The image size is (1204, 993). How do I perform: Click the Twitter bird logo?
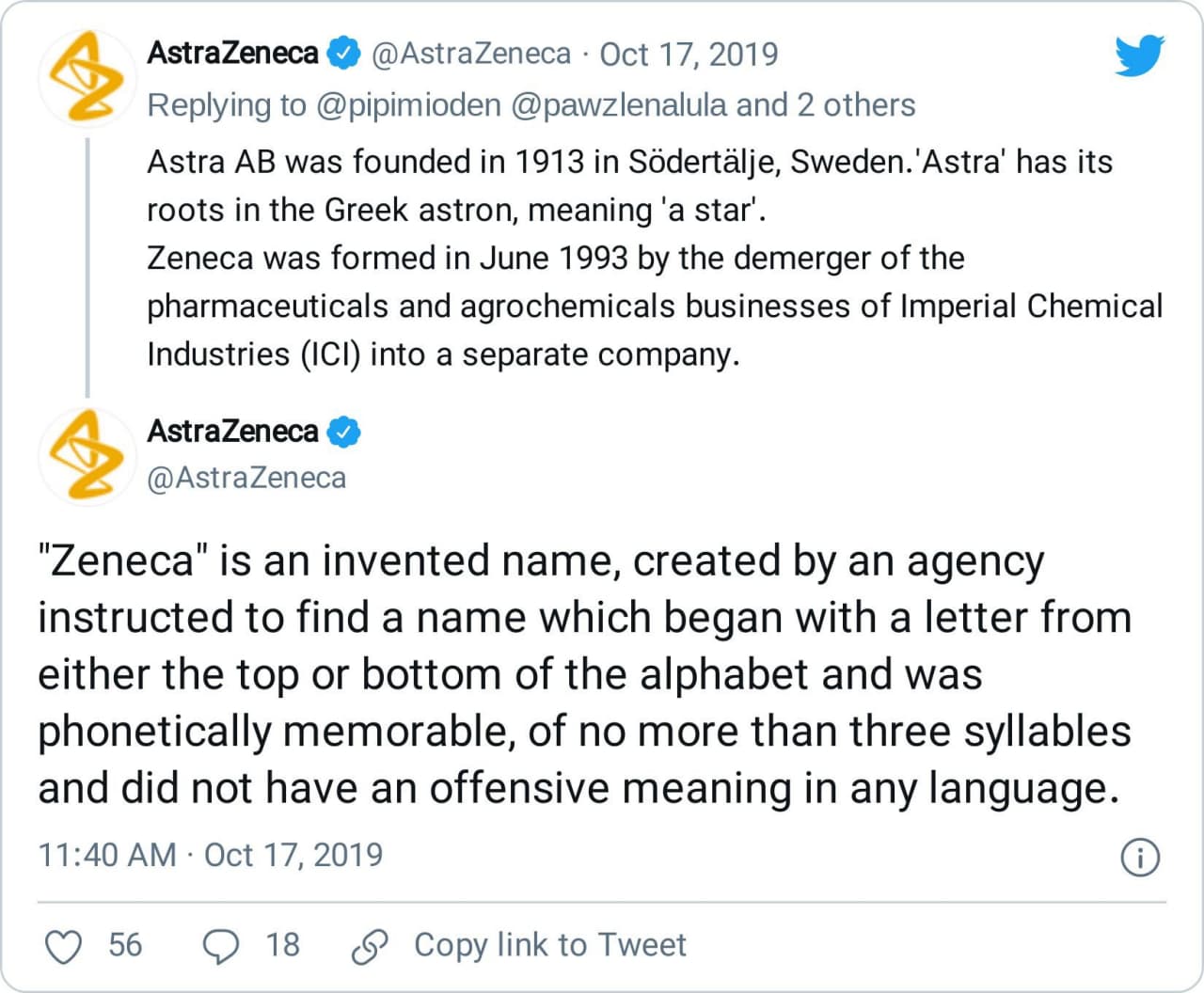[x=1139, y=56]
